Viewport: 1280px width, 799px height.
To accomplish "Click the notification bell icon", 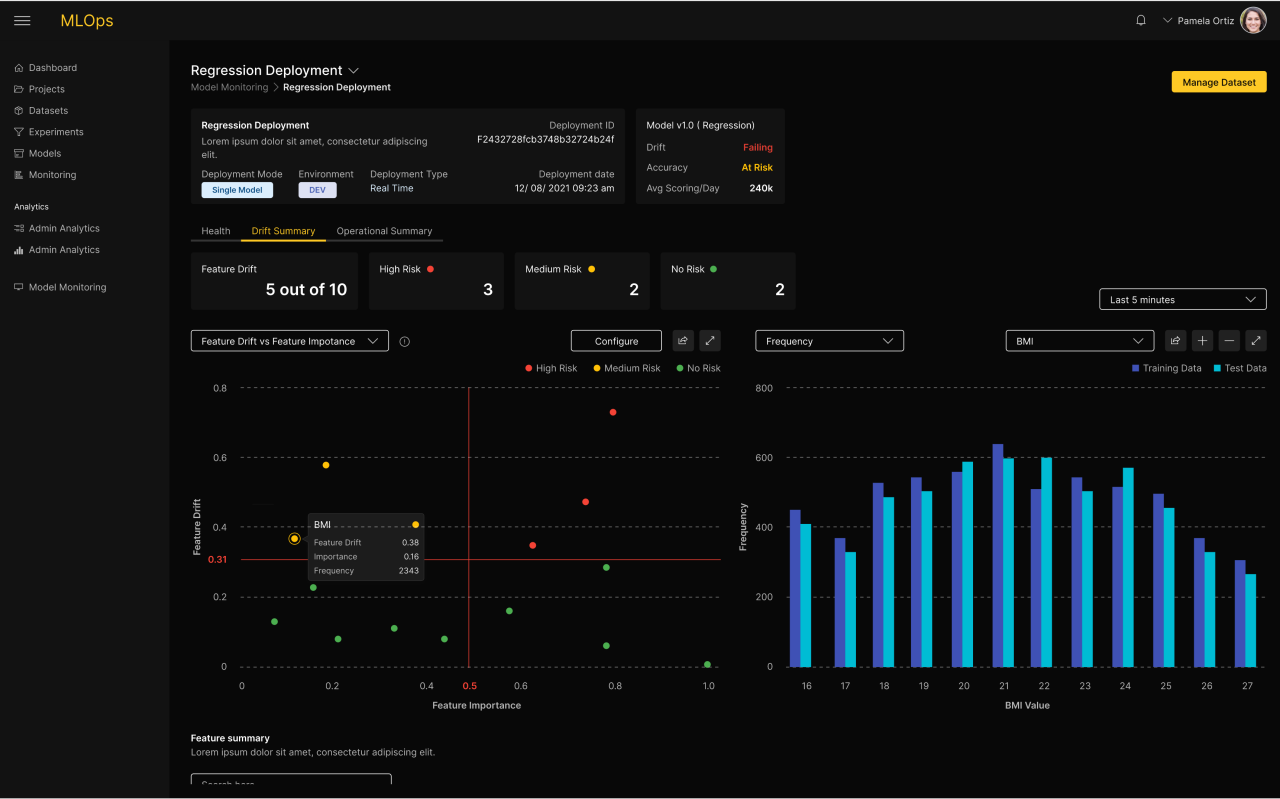I will [1141, 20].
